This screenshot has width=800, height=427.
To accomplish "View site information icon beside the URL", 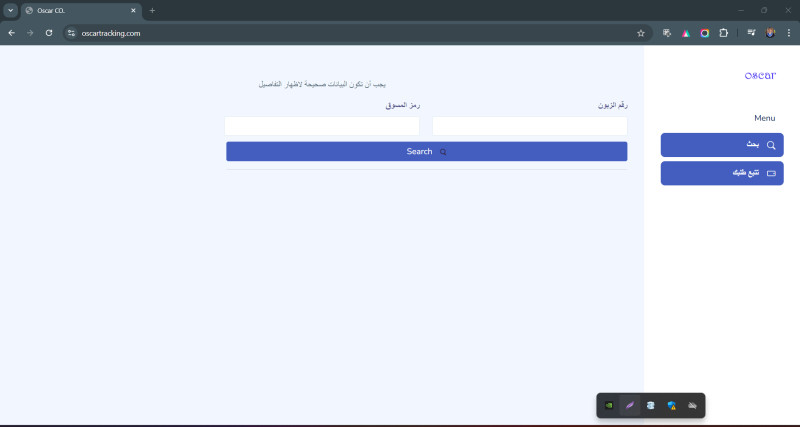I will click(x=71, y=33).
